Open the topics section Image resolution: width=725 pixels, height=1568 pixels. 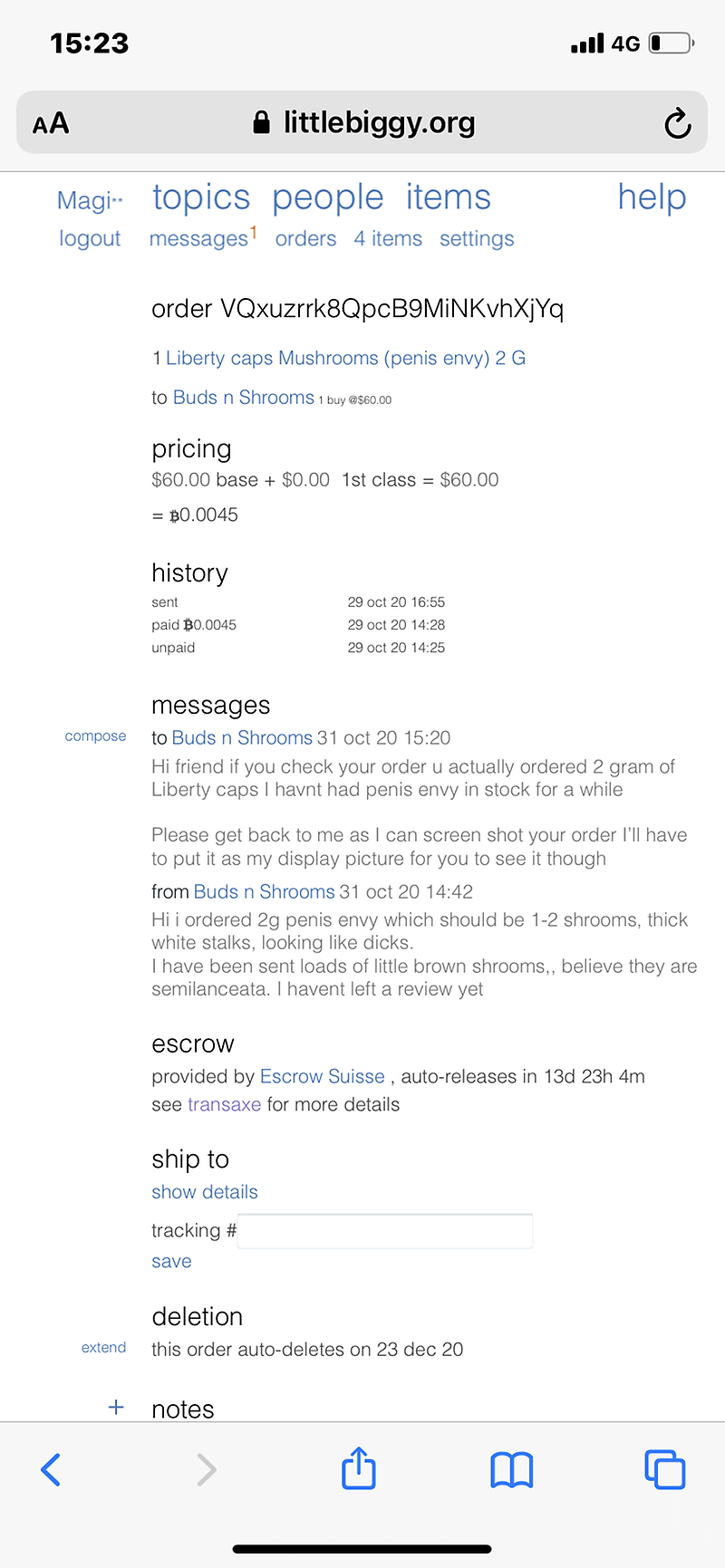coord(201,197)
